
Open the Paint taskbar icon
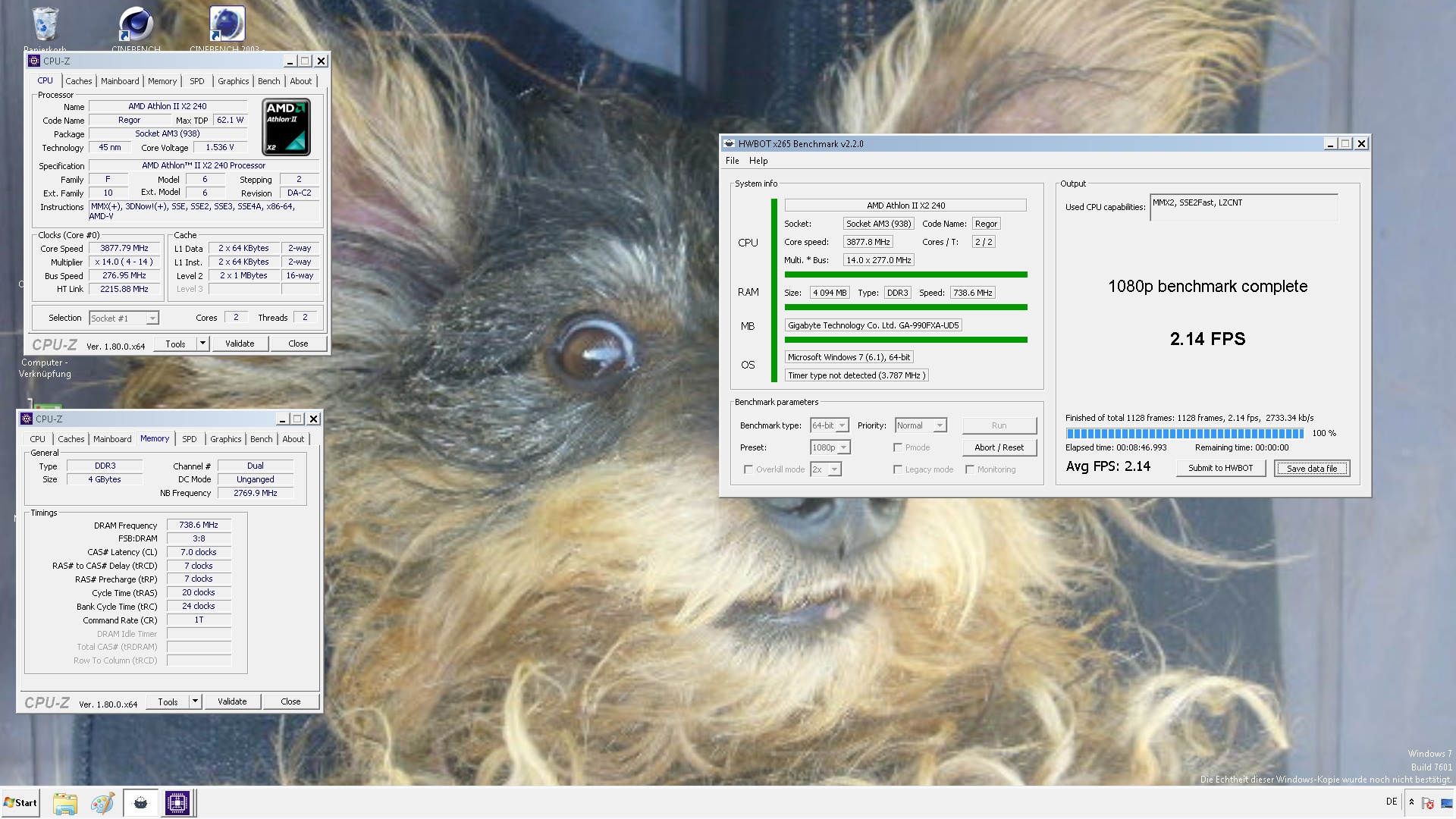point(102,803)
